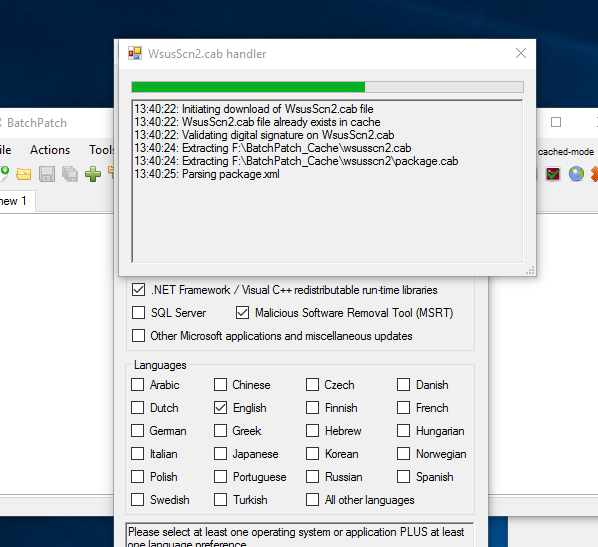This screenshot has height=547, width=598.
Task: Select the Finnish language checkbox
Action: 312,407
